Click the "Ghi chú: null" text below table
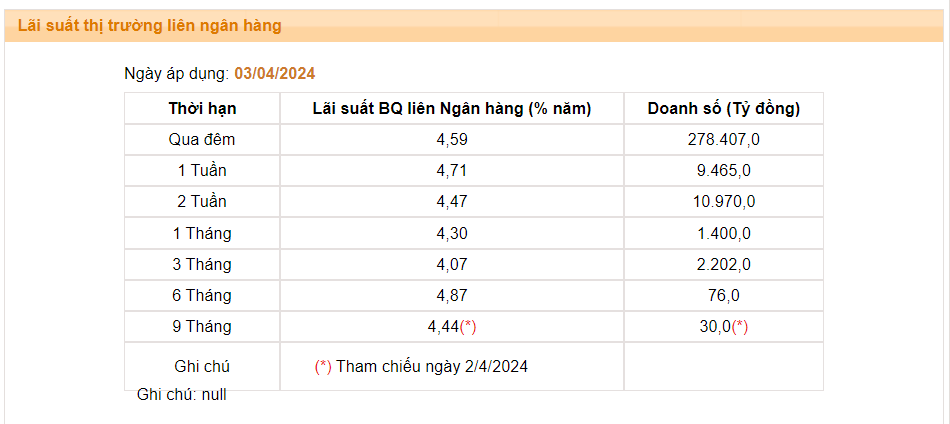Viewport: 950px width, 424px height. [182, 395]
